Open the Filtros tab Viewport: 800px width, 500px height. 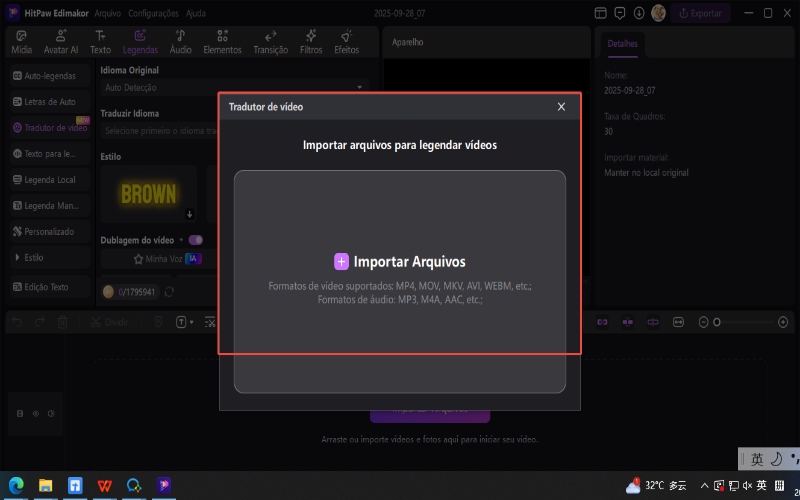click(311, 42)
